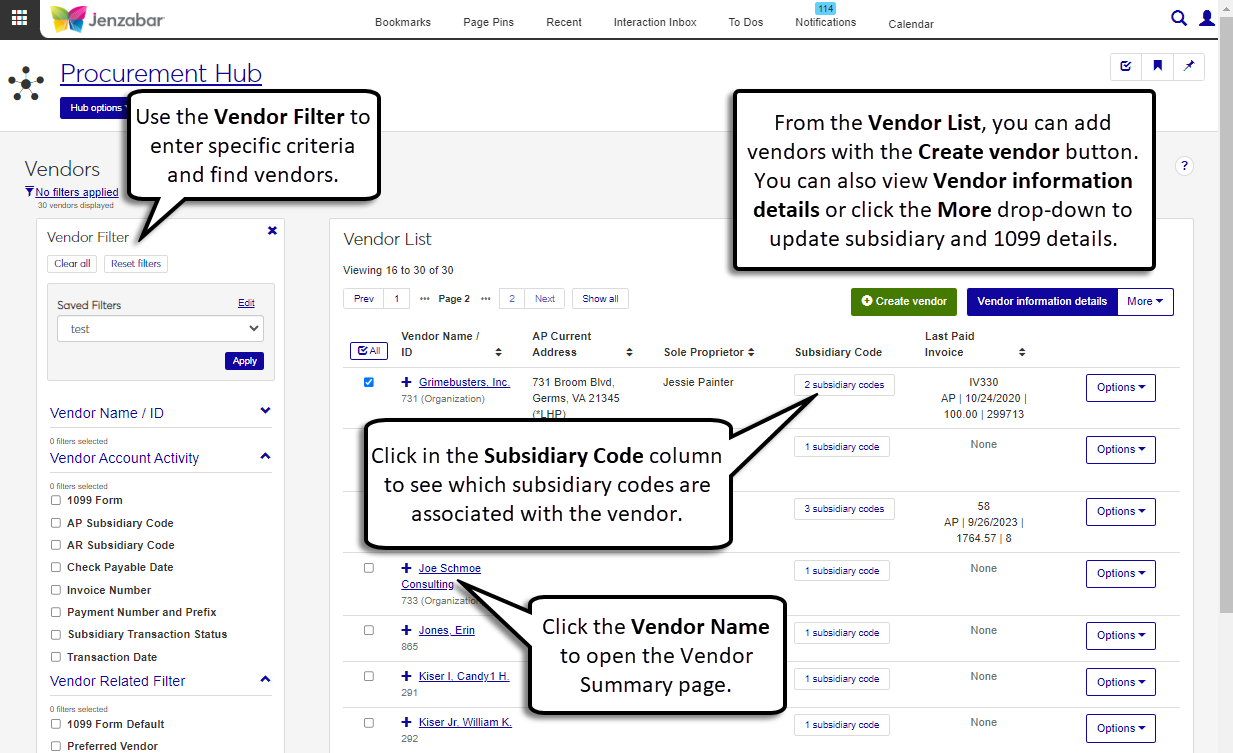Viewport: 1233px width, 753px height.
Task: Open the Saved Filters dropdown
Action: tap(160, 328)
